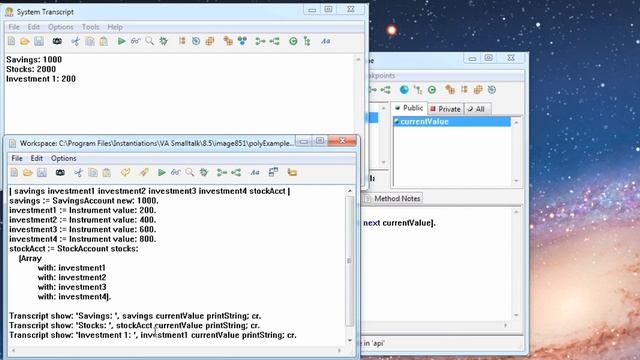640x360 pixels.
Task: Click the glasses Inspect icon in Workspace toolbar
Action: pos(176,173)
